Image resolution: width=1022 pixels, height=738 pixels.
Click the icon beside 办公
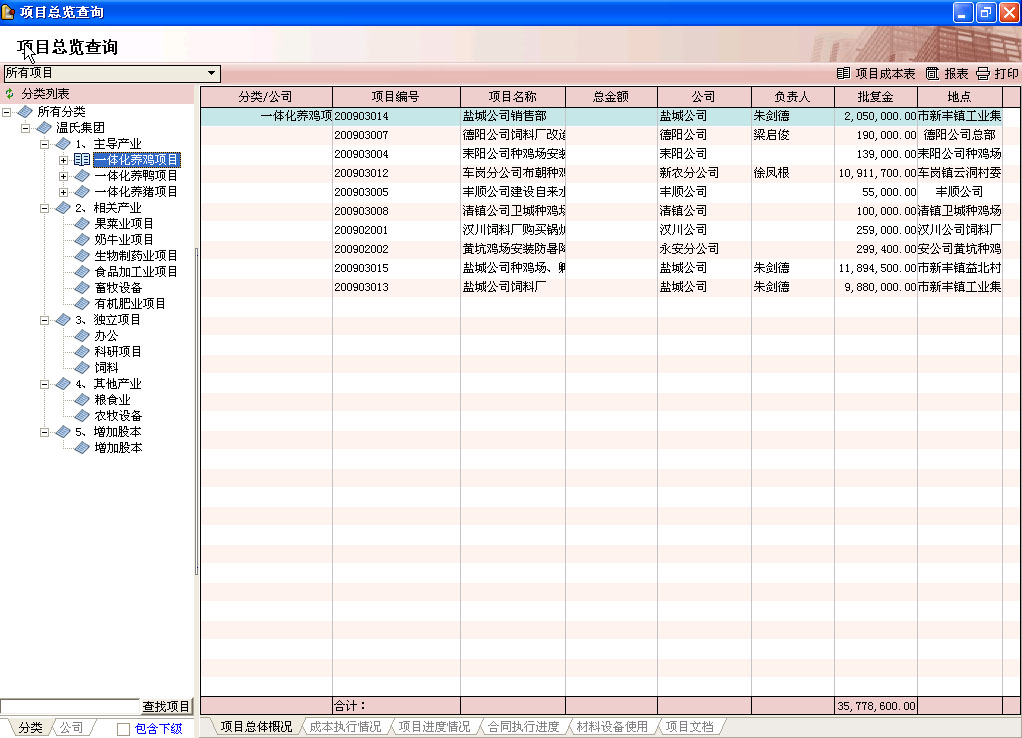pos(81,336)
